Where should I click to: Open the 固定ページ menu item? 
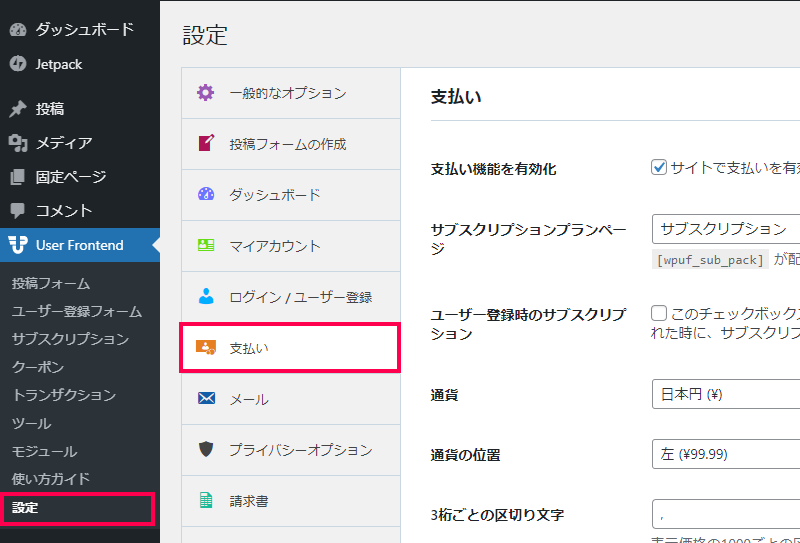tap(80, 177)
